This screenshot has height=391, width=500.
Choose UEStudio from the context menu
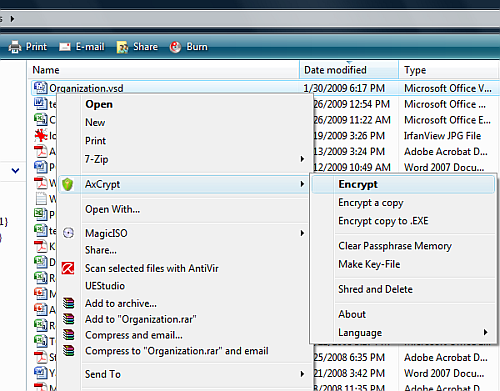105,286
